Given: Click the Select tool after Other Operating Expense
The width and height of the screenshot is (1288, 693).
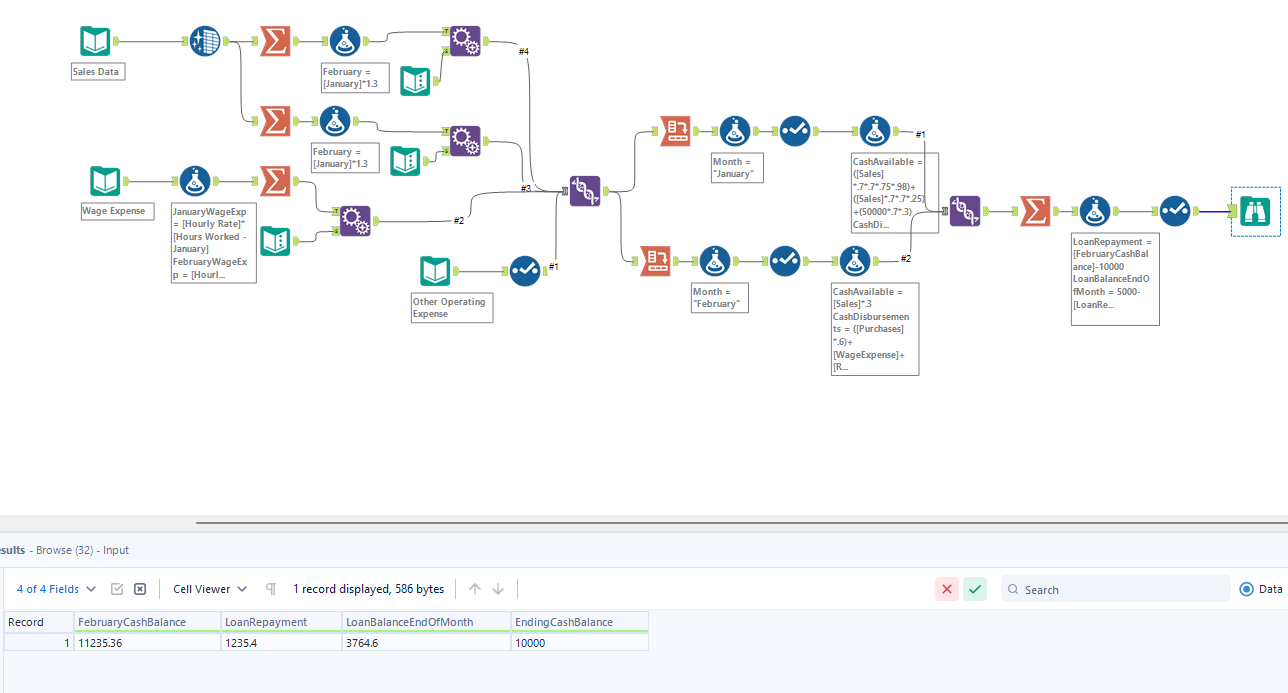Looking at the screenshot, I should (525, 271).
